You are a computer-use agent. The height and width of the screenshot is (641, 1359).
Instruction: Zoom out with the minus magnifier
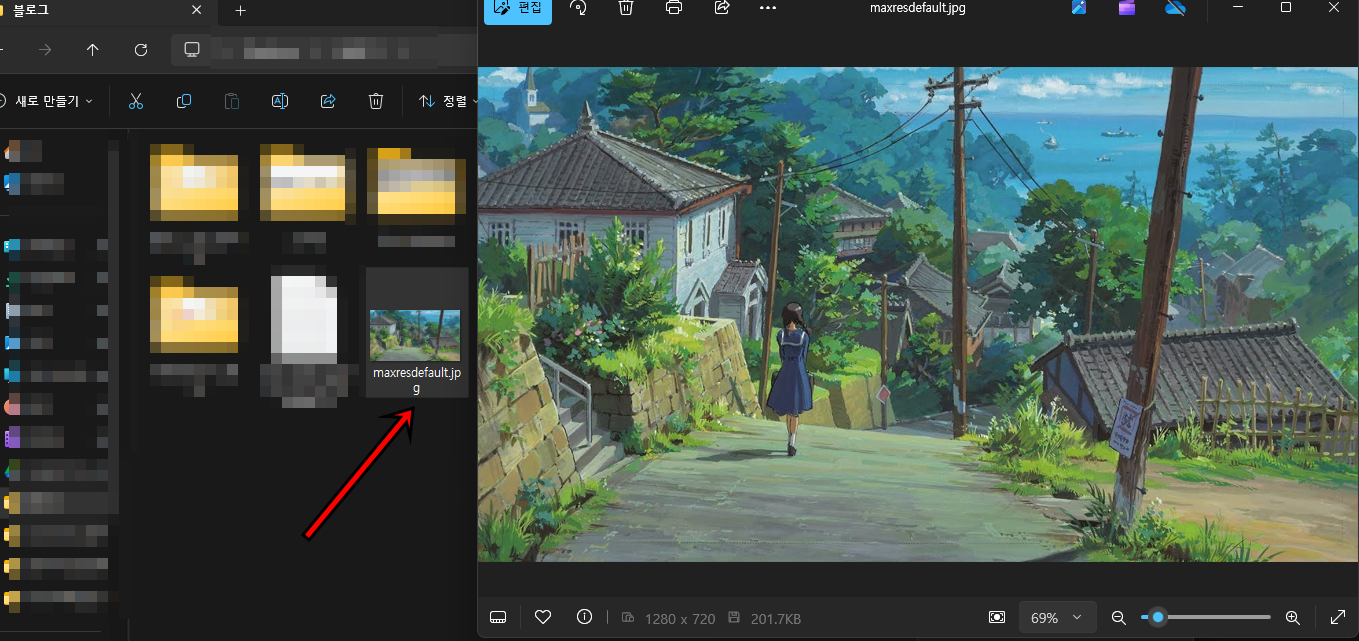(1119, 618)
